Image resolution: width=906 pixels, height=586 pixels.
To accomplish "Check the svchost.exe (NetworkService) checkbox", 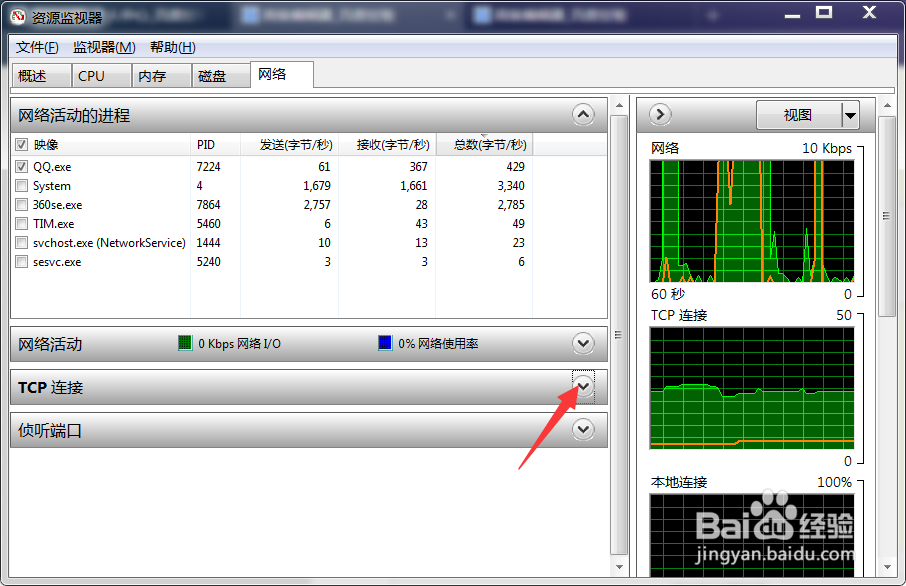I will pos(21,243).
